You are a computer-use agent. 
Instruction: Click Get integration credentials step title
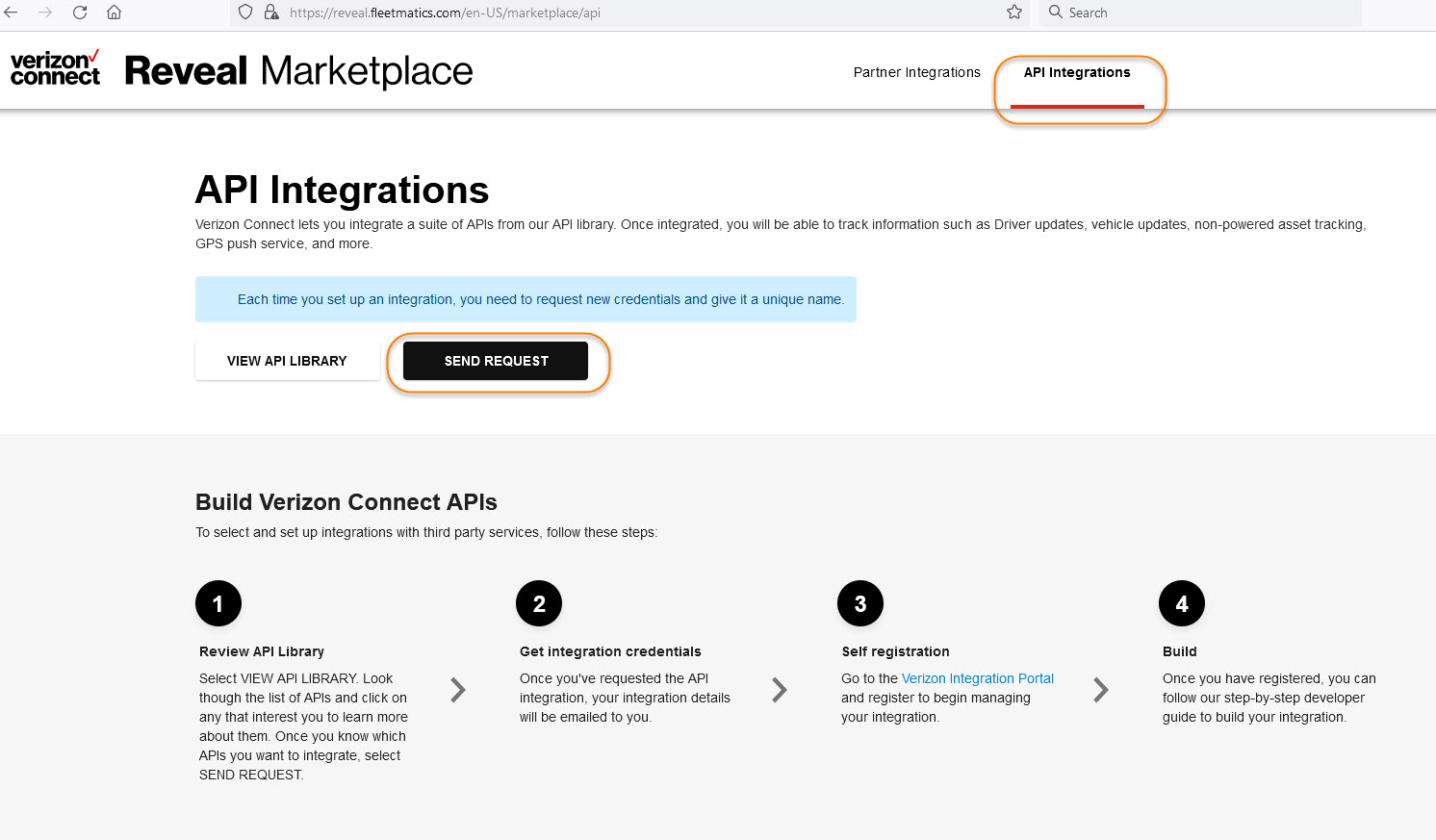[x=610, y=651]
